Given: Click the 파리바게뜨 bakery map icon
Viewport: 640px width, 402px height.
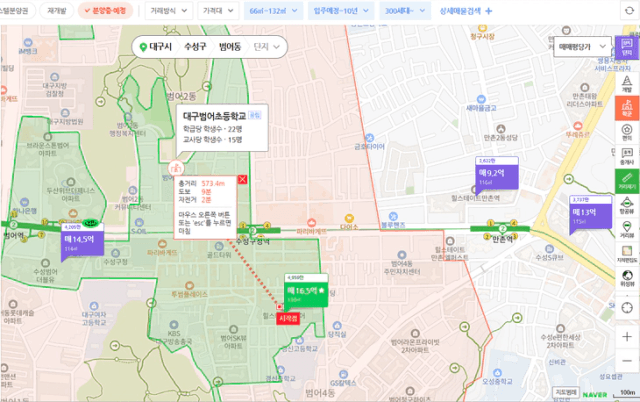Looking at the screenshot, I should pos(311,223).
